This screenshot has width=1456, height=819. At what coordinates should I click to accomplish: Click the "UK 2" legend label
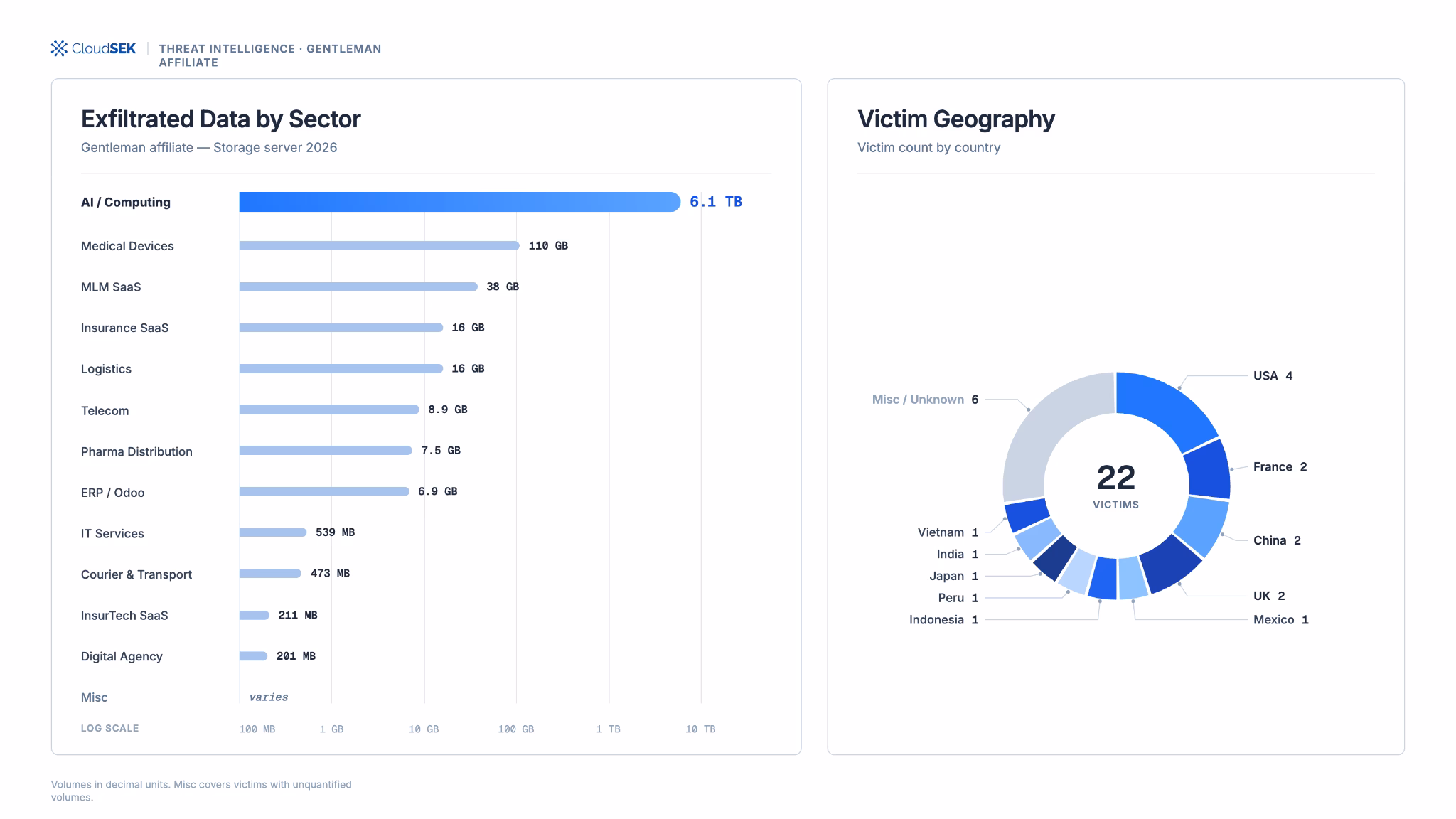1269,596
